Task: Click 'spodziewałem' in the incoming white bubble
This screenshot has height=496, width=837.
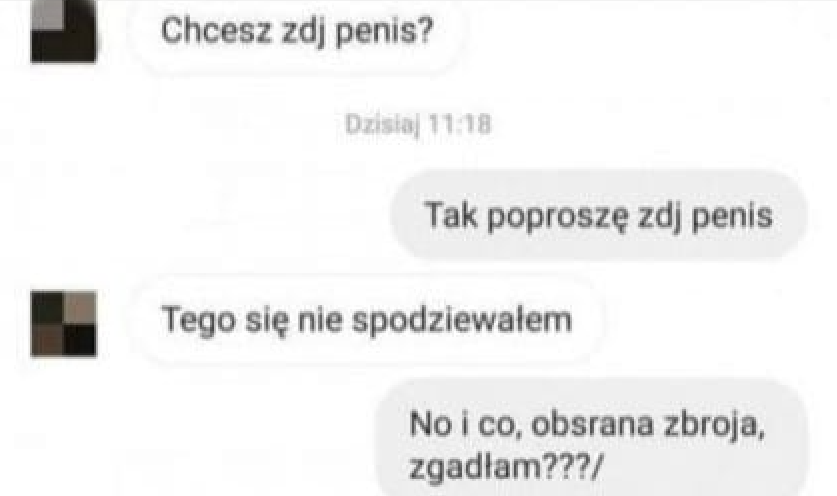Action: pyautogui.click(x=462, y=321)
